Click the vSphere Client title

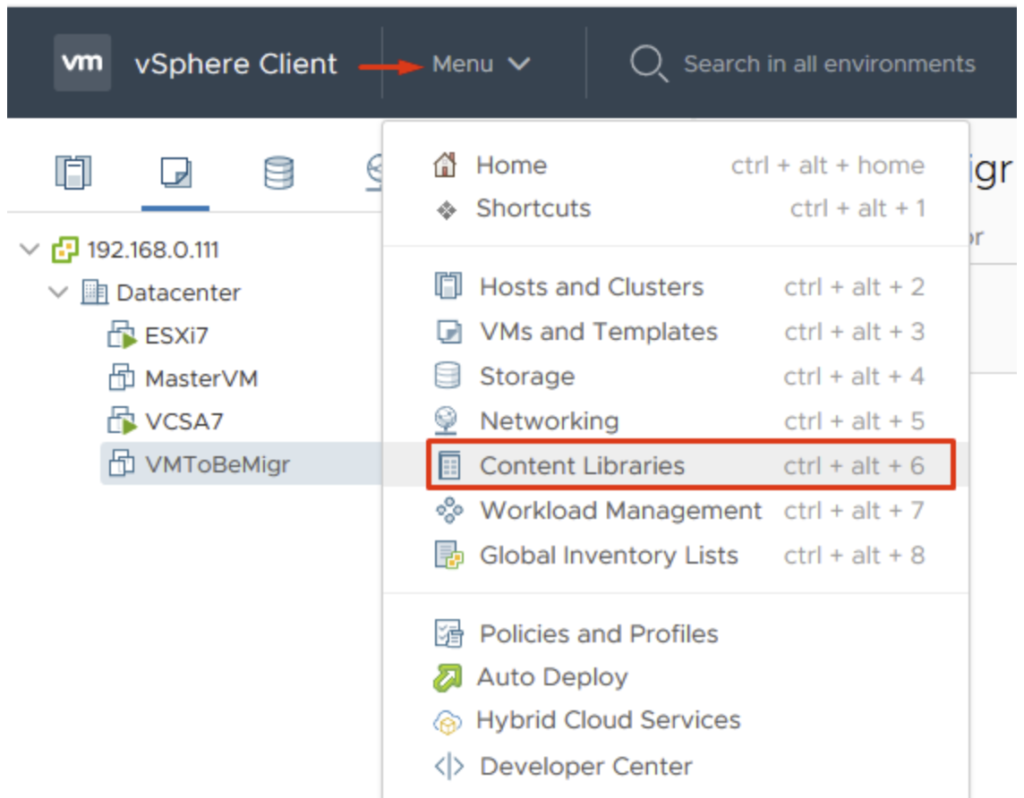pos(236,64)
